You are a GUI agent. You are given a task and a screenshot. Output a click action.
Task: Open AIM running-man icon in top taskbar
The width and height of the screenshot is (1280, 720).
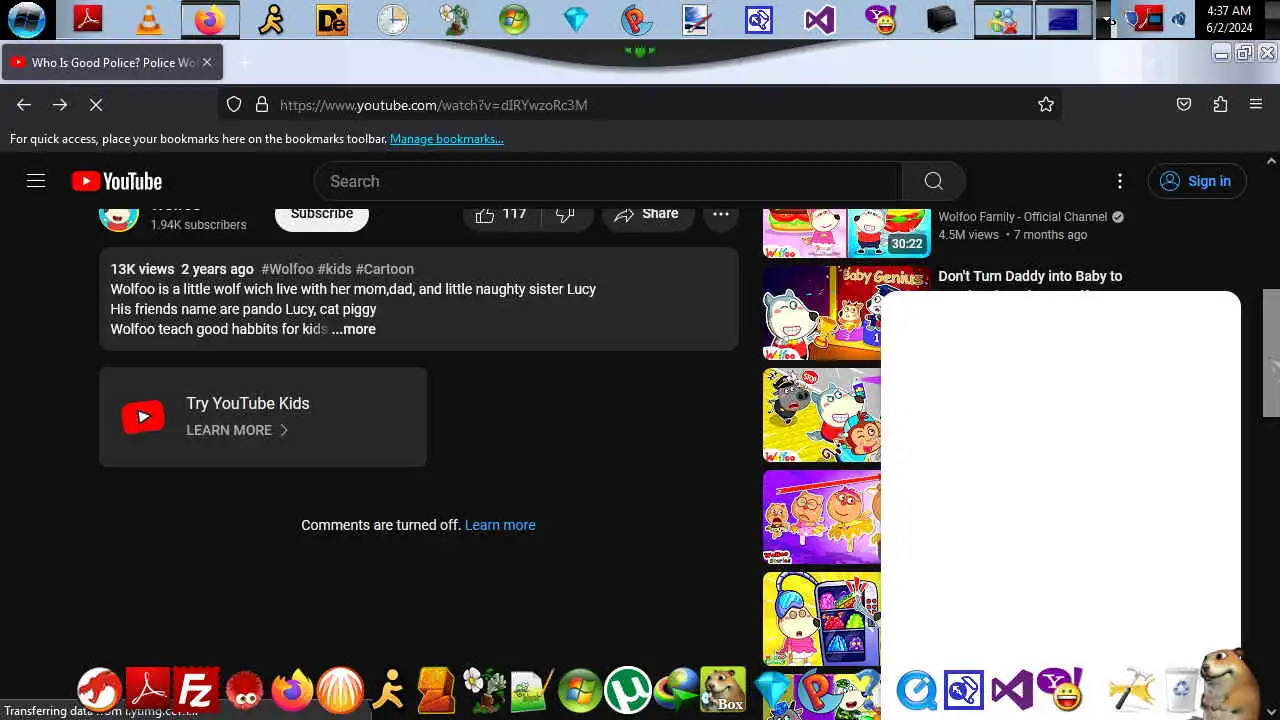point(271,19)
